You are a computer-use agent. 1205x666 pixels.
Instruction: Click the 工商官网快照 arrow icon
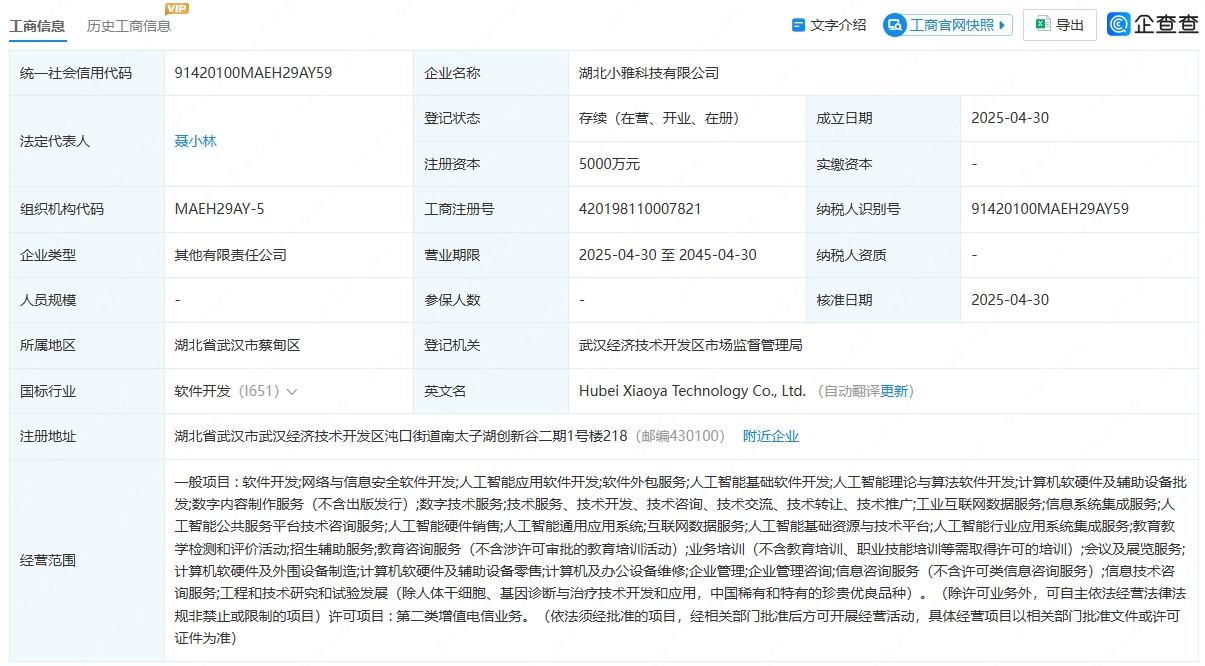click(x=1003, y=25)
